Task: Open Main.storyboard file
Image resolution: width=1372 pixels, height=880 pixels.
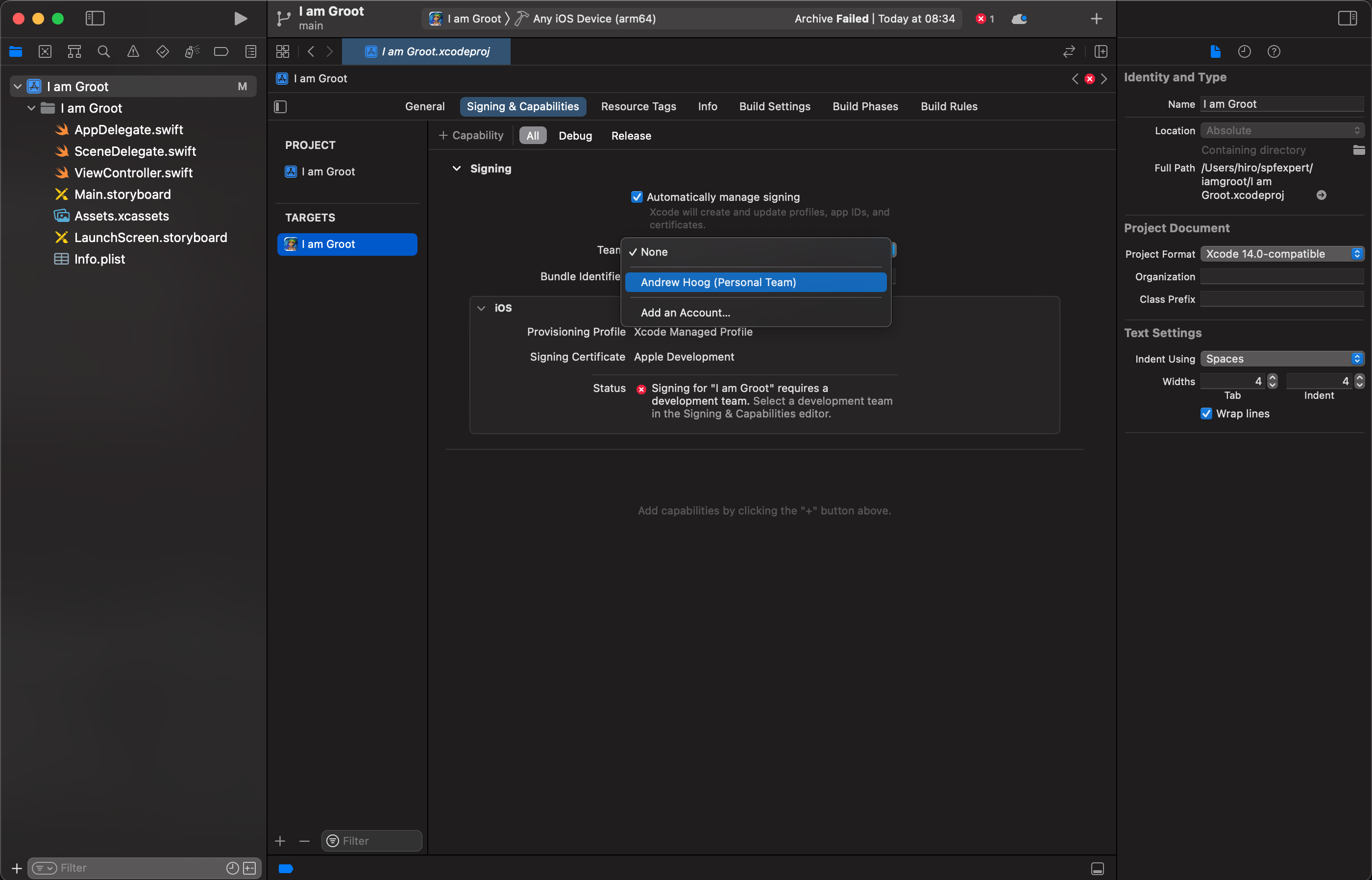Action: (x=122, y=195)
